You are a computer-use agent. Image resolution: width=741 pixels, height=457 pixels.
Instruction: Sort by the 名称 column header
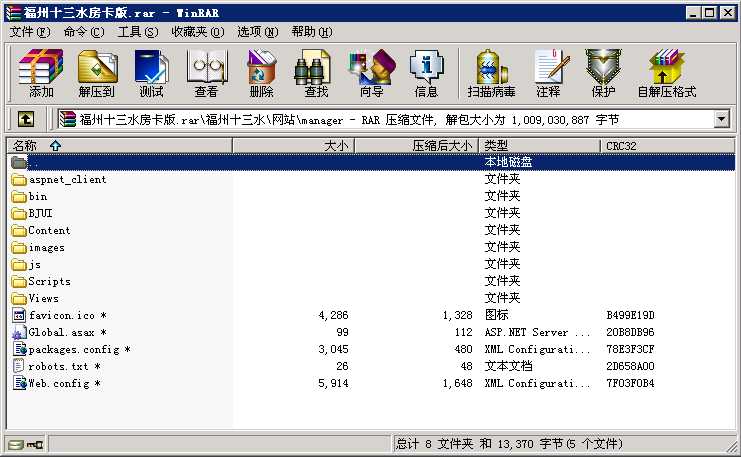pos(119,146)
